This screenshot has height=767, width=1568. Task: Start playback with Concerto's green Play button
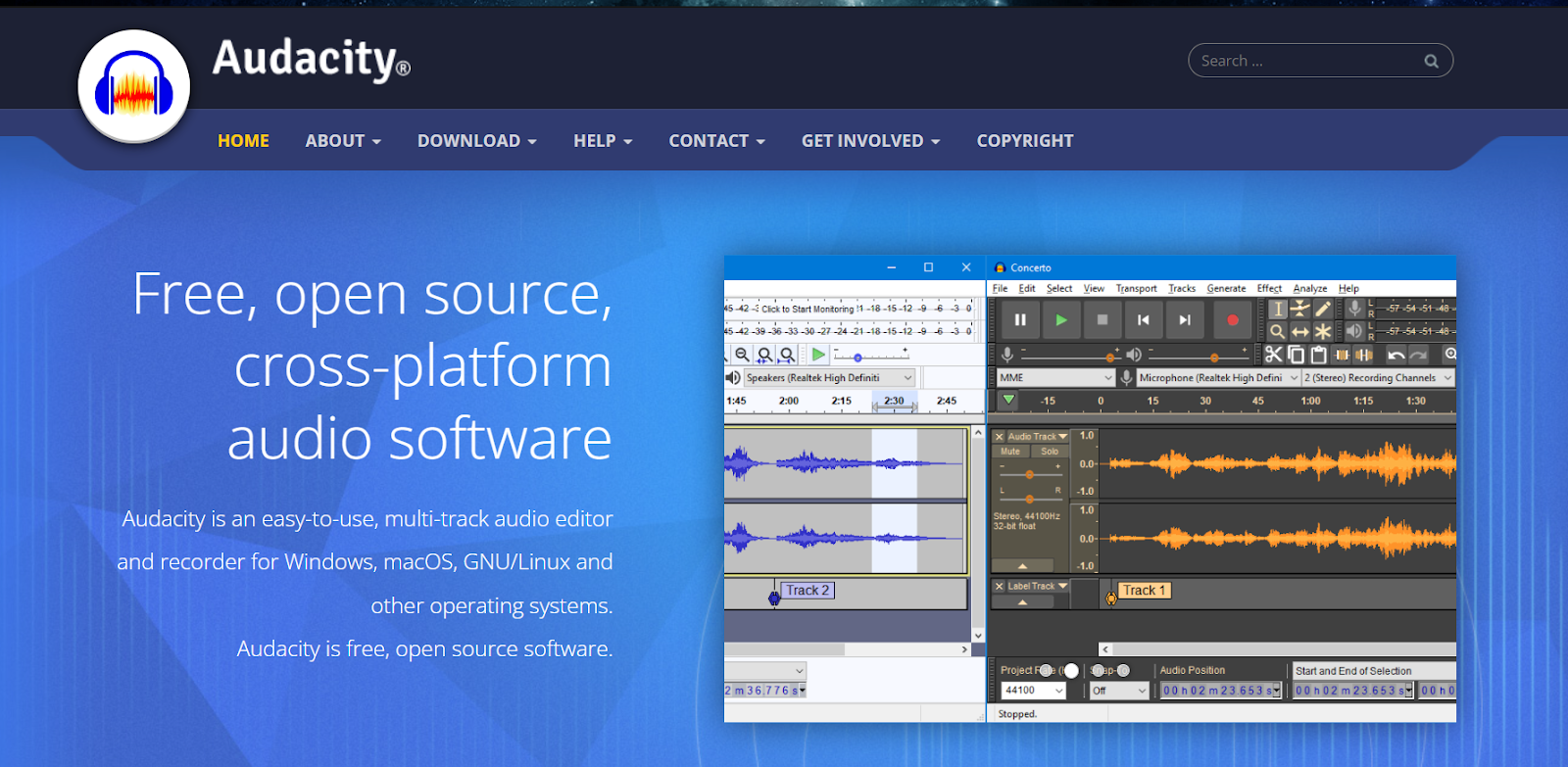[x=1061, y=319]
